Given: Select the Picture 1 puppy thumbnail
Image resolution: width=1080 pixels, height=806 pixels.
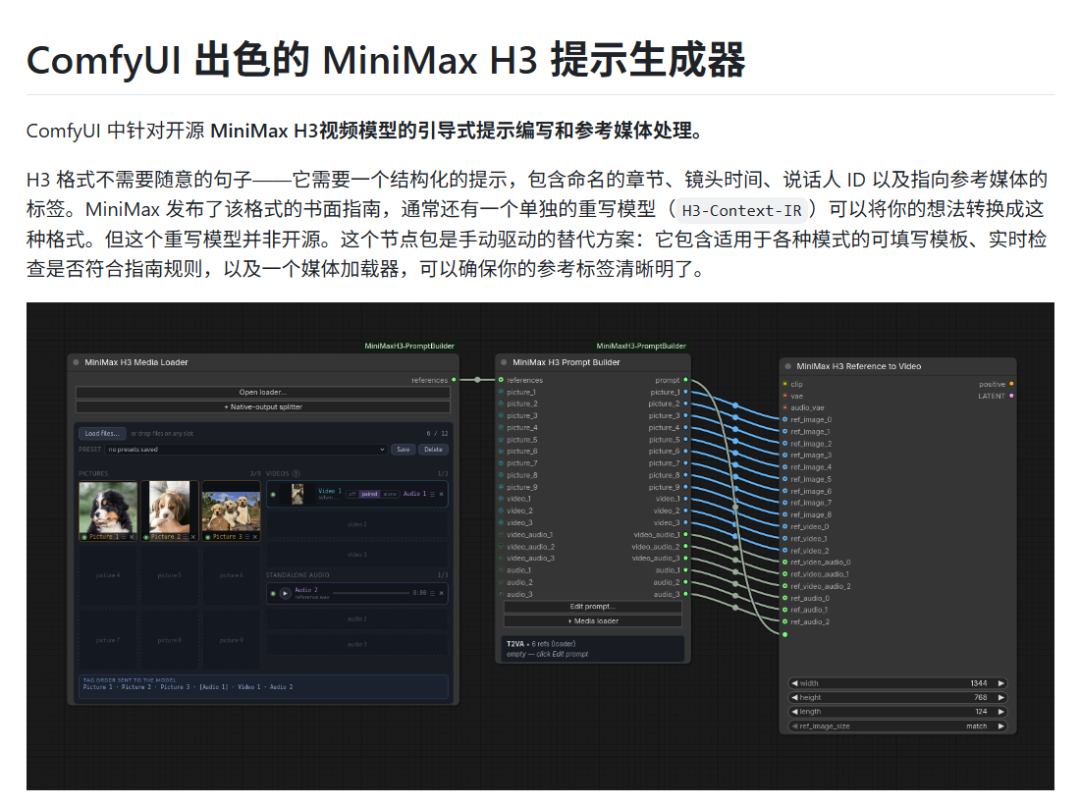Looking at the screenshot, I should (107, 506).
